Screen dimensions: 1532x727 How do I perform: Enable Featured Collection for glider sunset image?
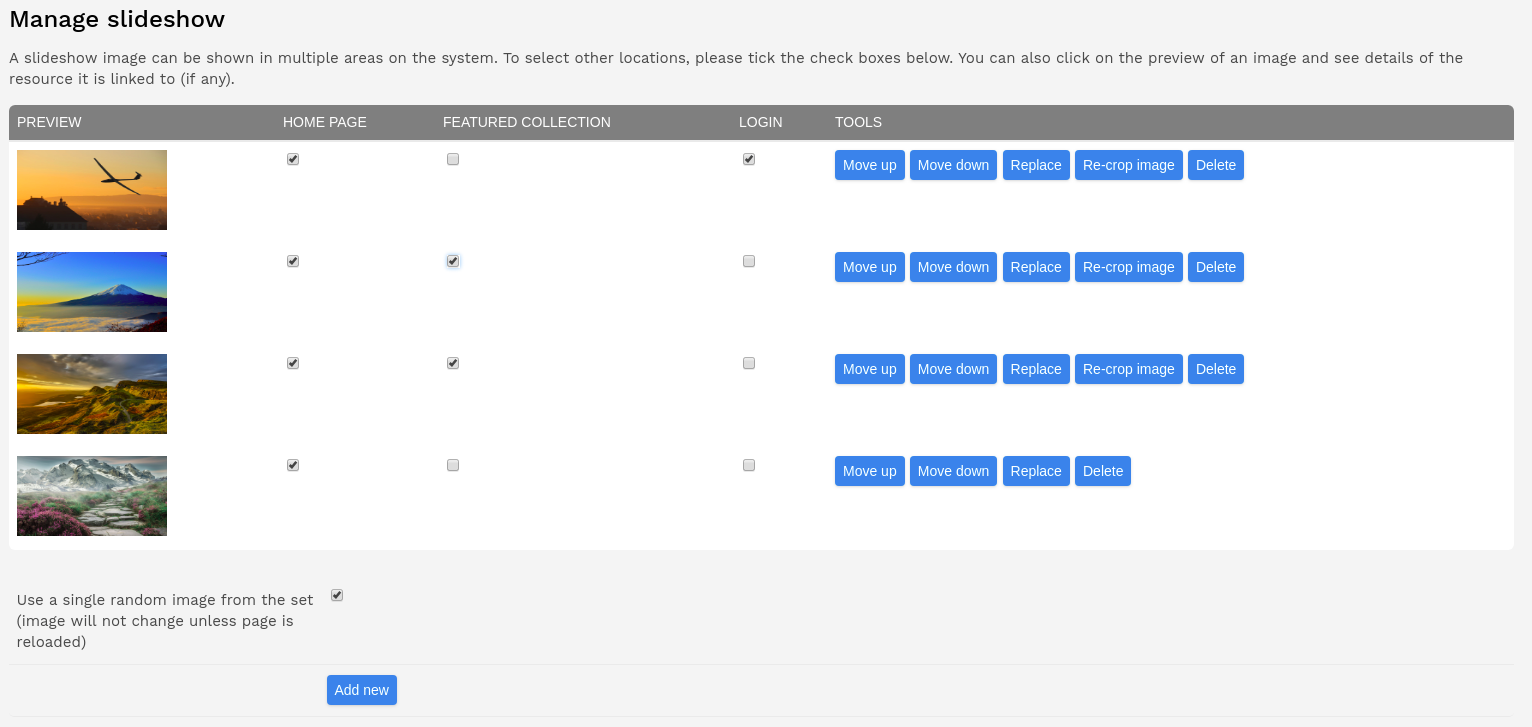click(453, 159)
